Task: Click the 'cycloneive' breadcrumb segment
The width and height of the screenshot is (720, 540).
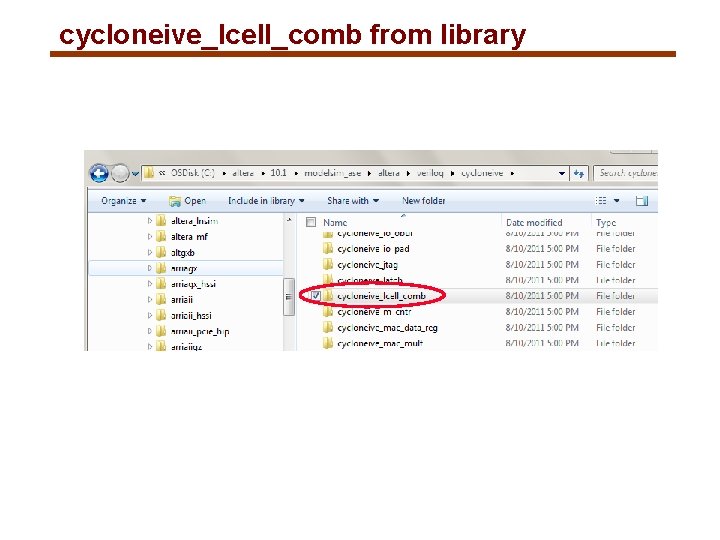Action: (x=482, y=173)
